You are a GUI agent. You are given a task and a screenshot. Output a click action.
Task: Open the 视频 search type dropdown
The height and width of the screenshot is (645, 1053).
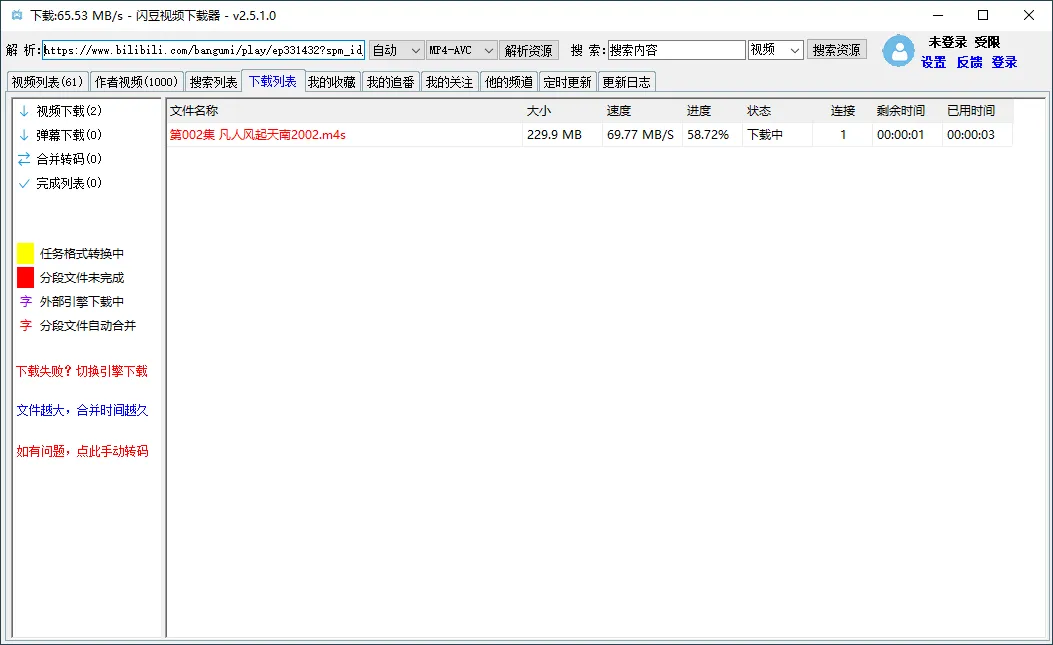775,49
